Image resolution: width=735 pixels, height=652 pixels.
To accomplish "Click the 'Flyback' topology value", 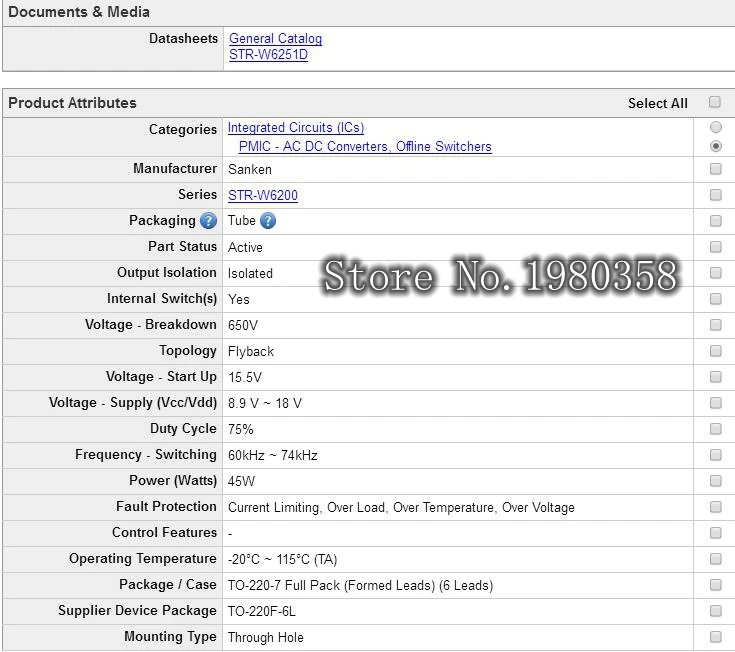I will (x=251, y=352).
